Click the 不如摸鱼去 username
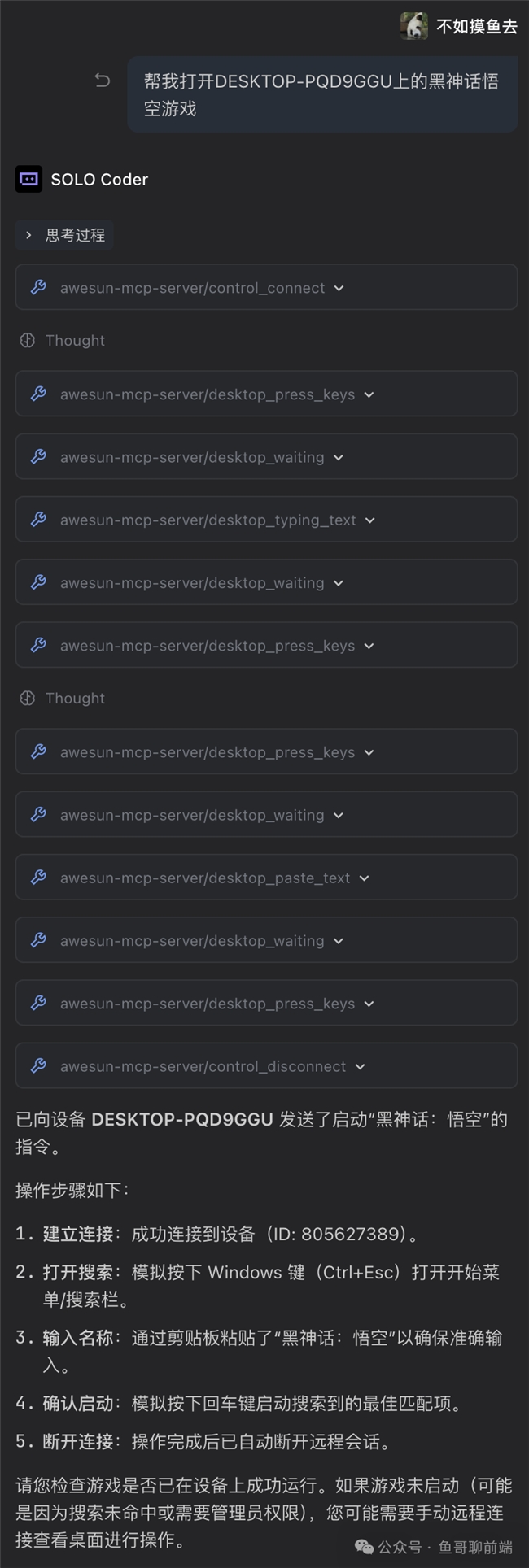The width and height of the screenshot is (529, 1568). (477, 27)
